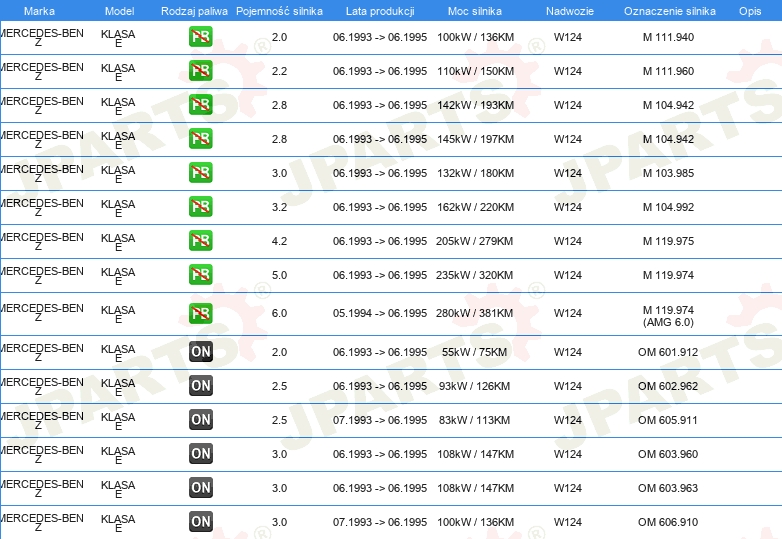
Task: Click engine capacity 4.2
Action: (279, 241)
